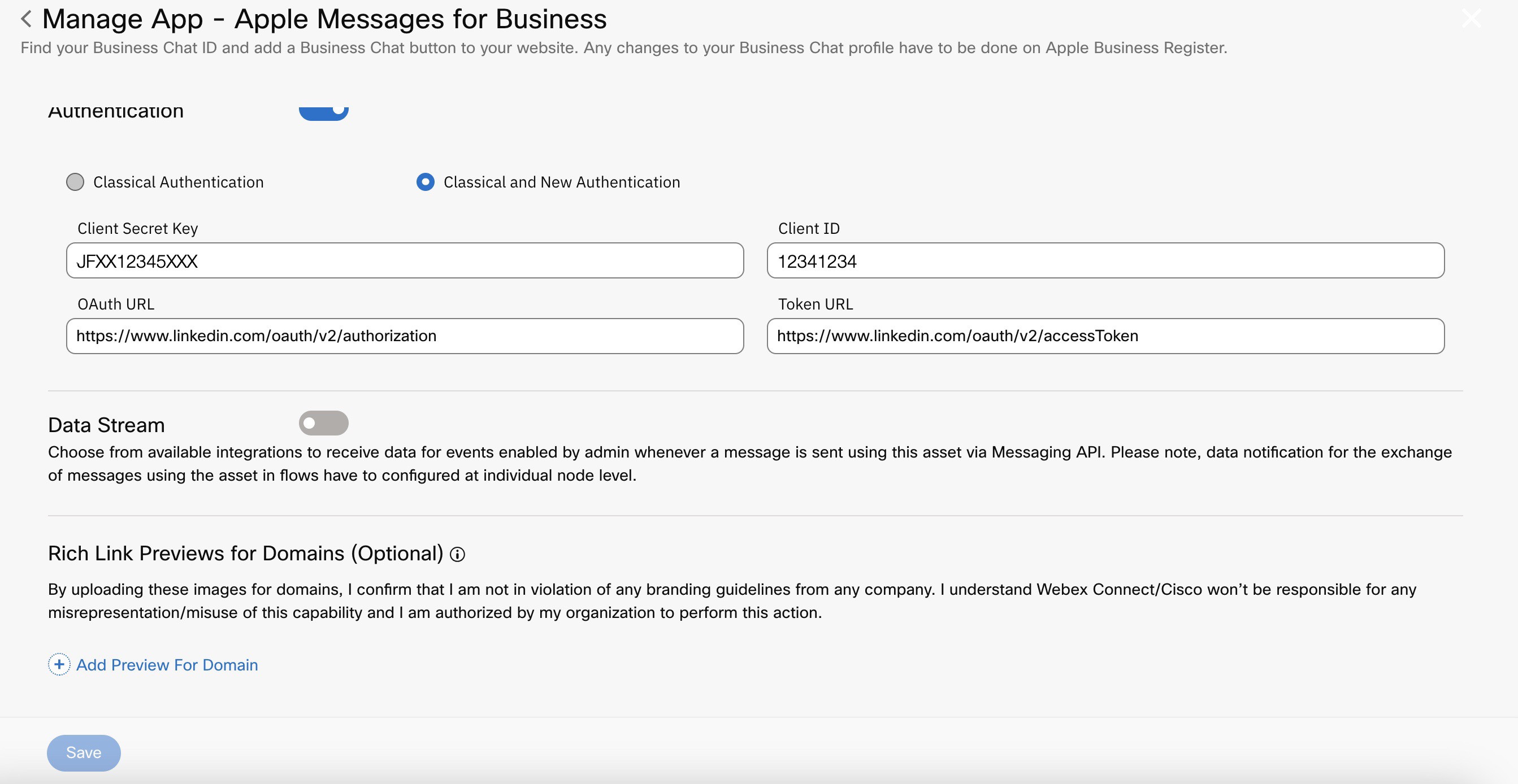Click the Manage App page title
The height and width of the screenshot is (784, 1518).
click(x=325, y=19)
